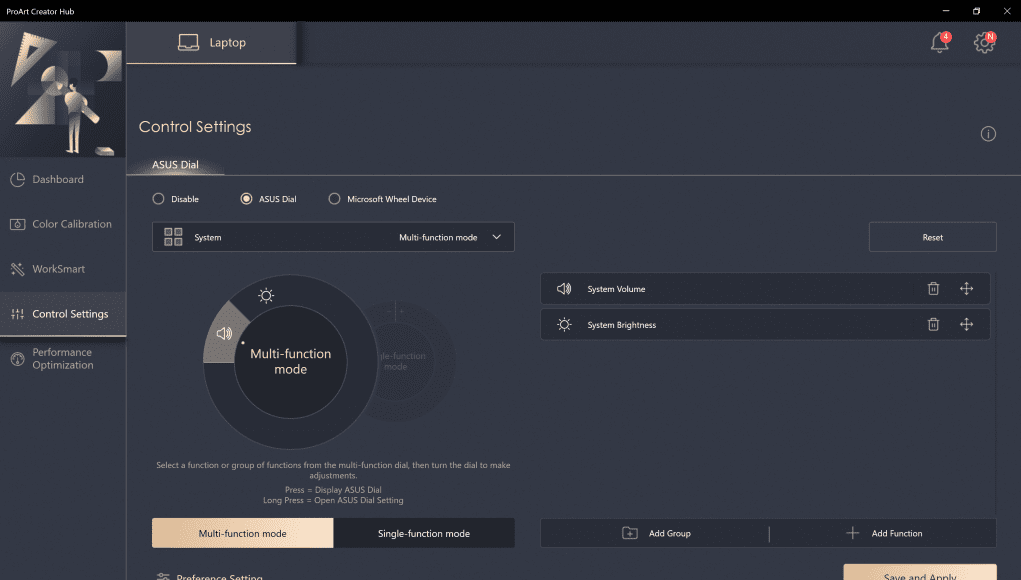Restore down the ProArt Creator Hub window
The image size is (1021, 580).
976,11
